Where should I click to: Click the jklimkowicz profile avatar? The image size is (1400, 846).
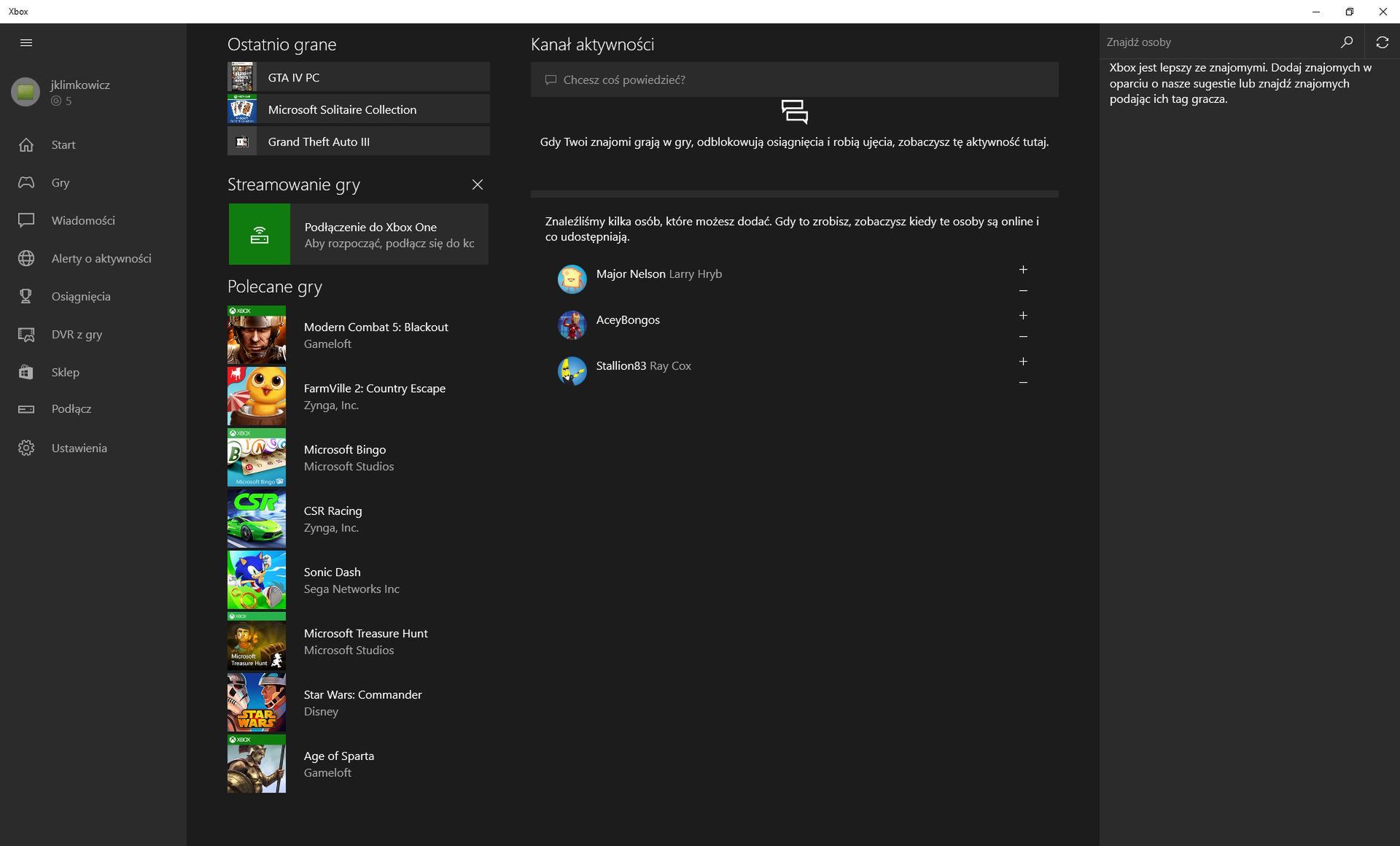26,92
